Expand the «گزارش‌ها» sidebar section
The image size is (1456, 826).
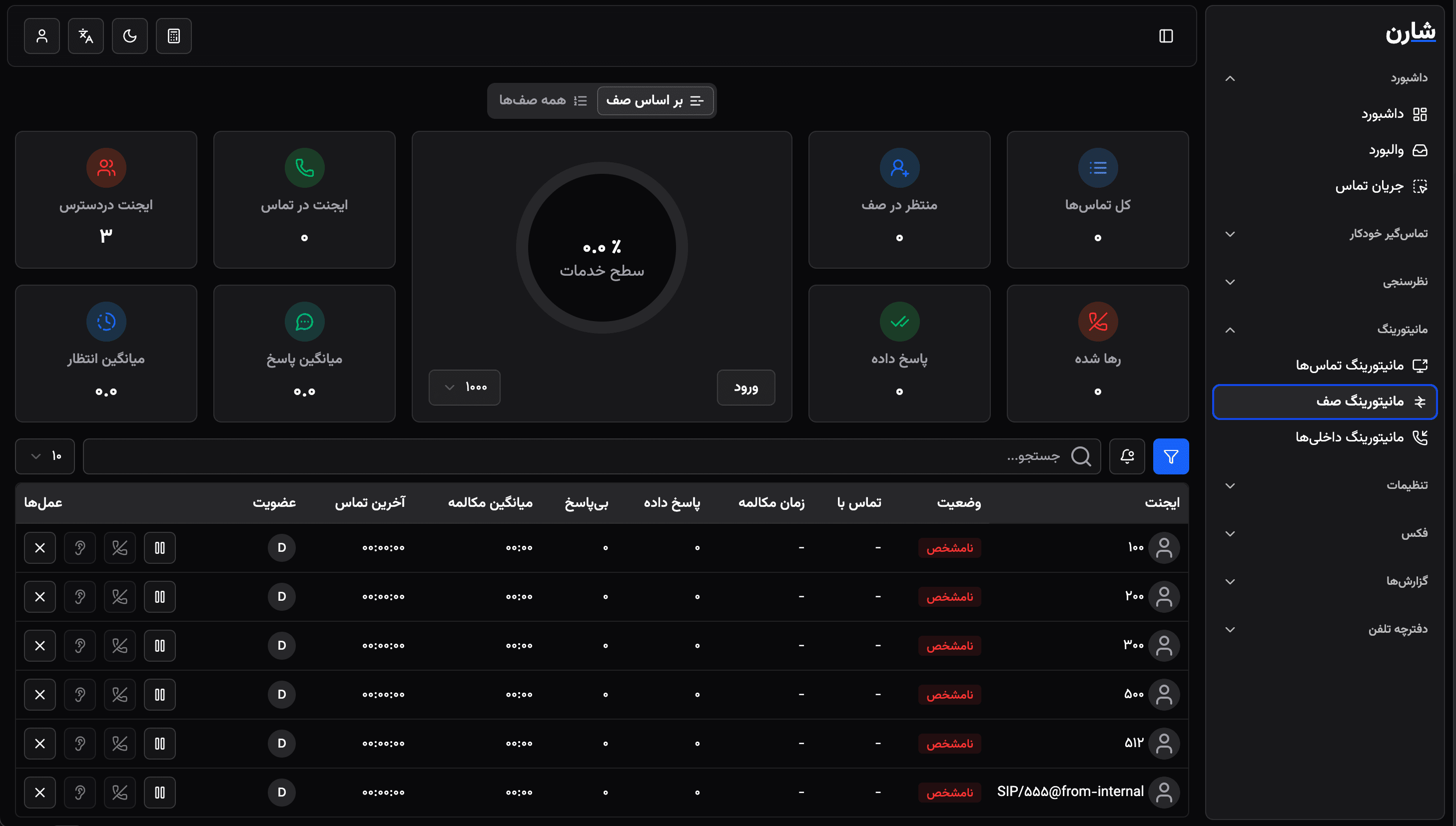1326,581
